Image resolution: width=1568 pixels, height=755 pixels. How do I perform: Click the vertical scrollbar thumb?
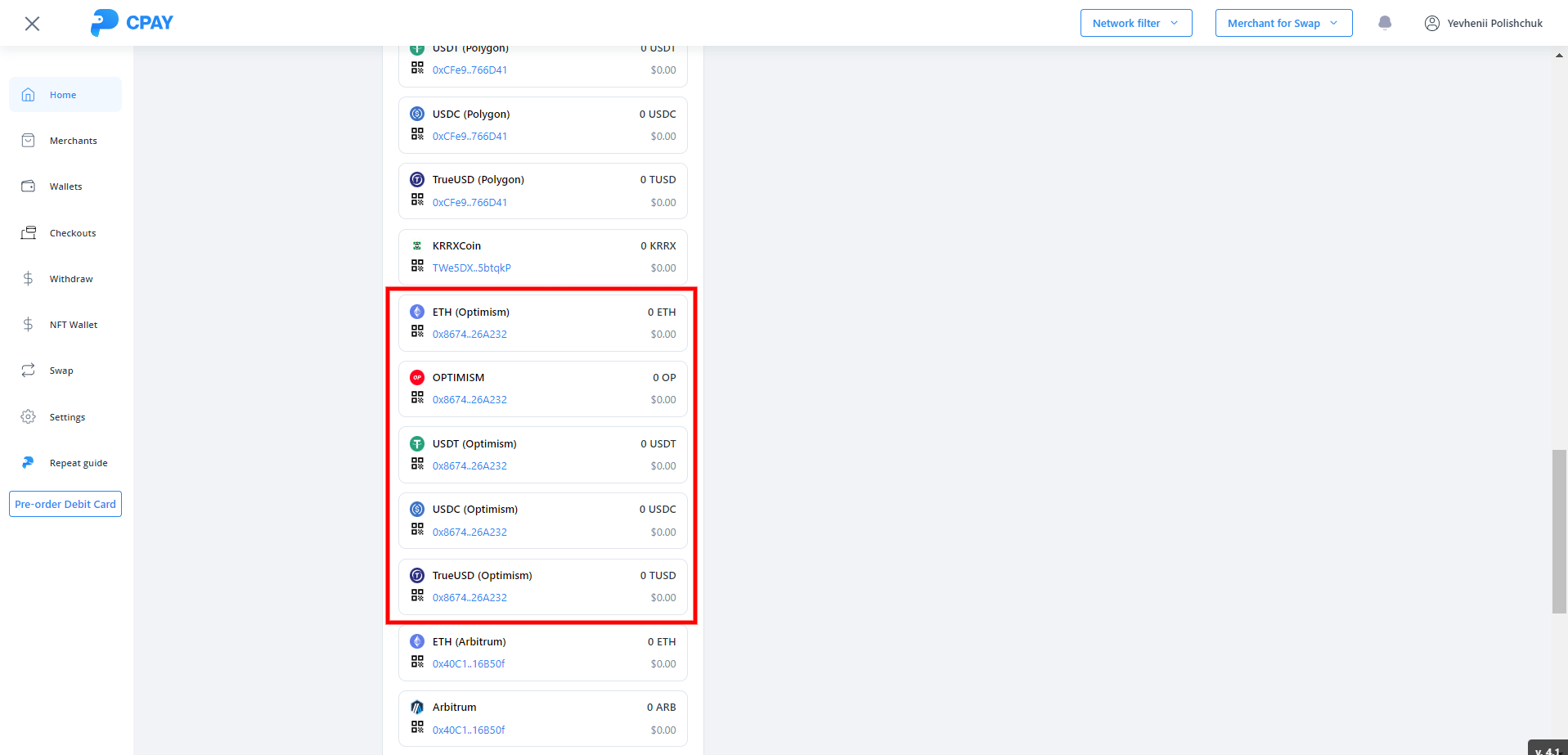tap(1559, 531)
